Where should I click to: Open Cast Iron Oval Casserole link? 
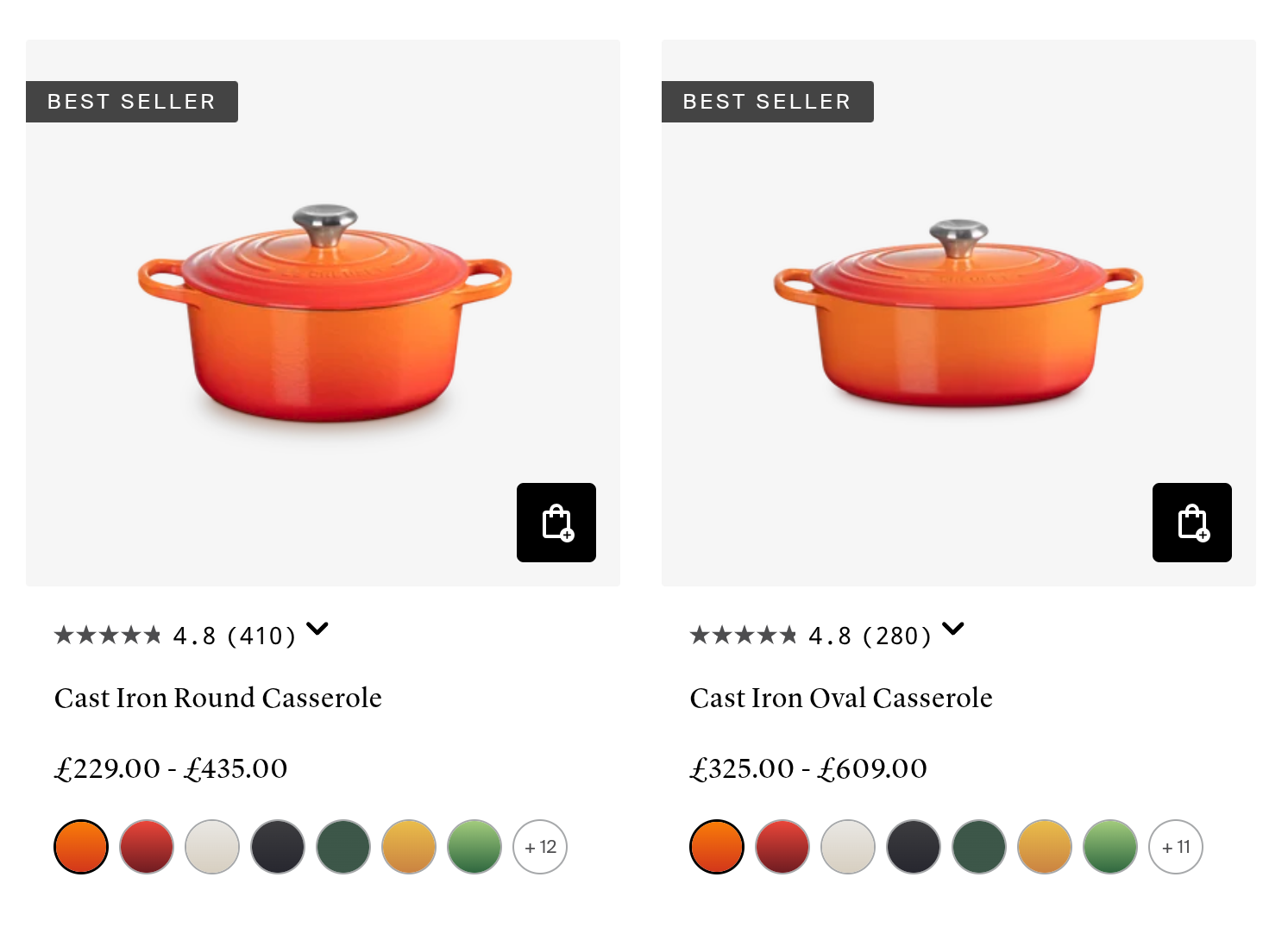841,698
